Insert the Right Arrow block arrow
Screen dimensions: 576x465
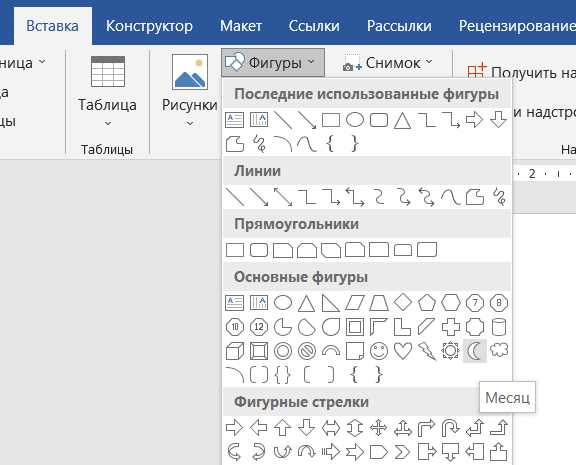[x=235, y=428]
